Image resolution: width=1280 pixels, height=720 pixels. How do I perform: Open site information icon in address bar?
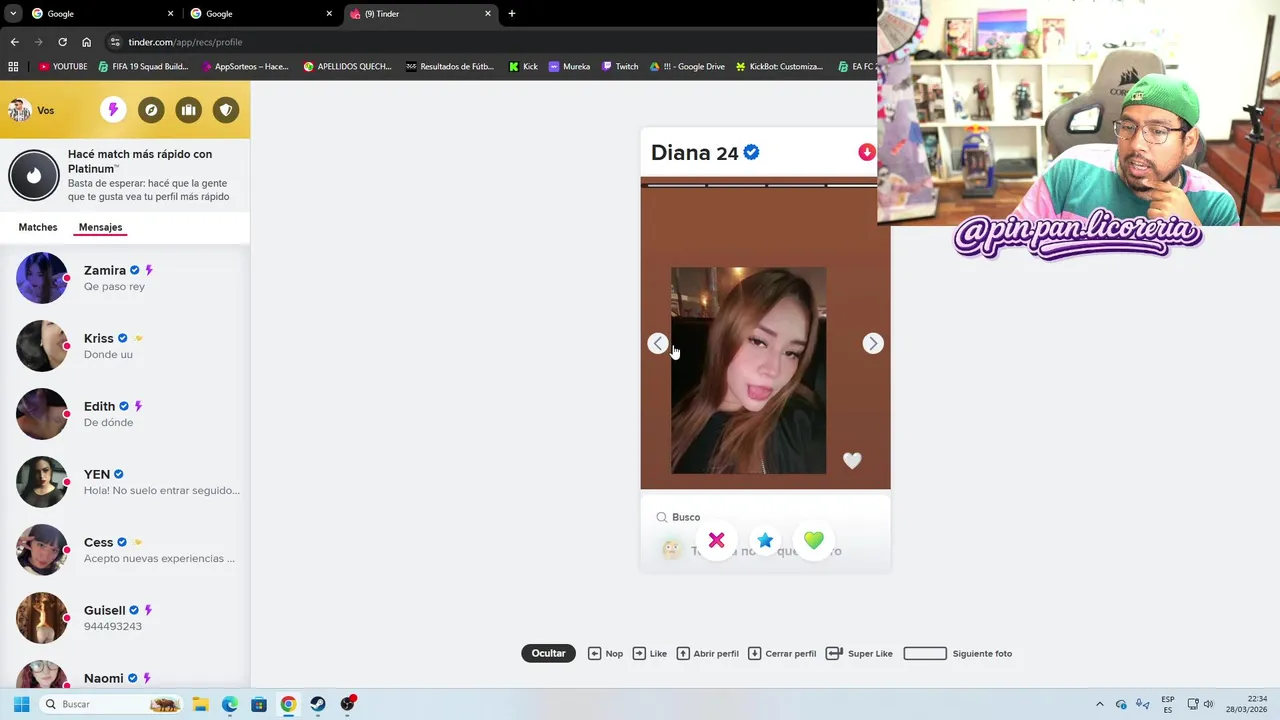click(115, 42)
